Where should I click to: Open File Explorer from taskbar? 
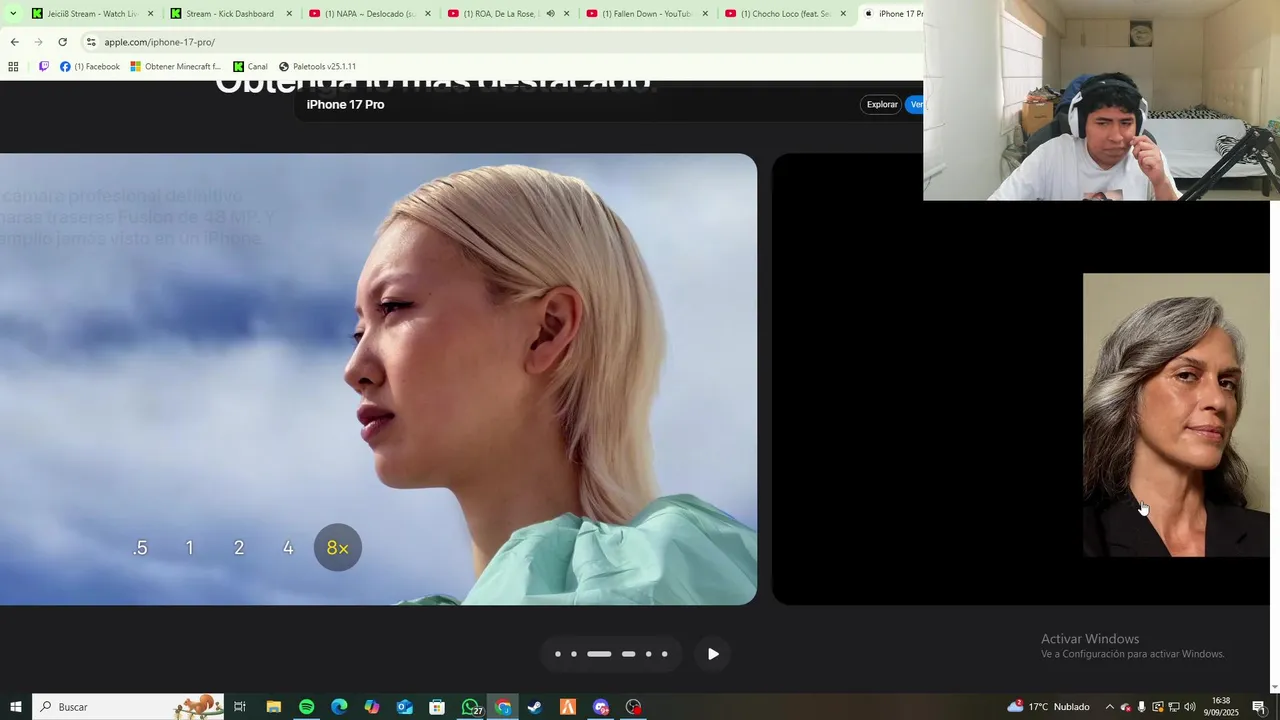click(273, 707)
